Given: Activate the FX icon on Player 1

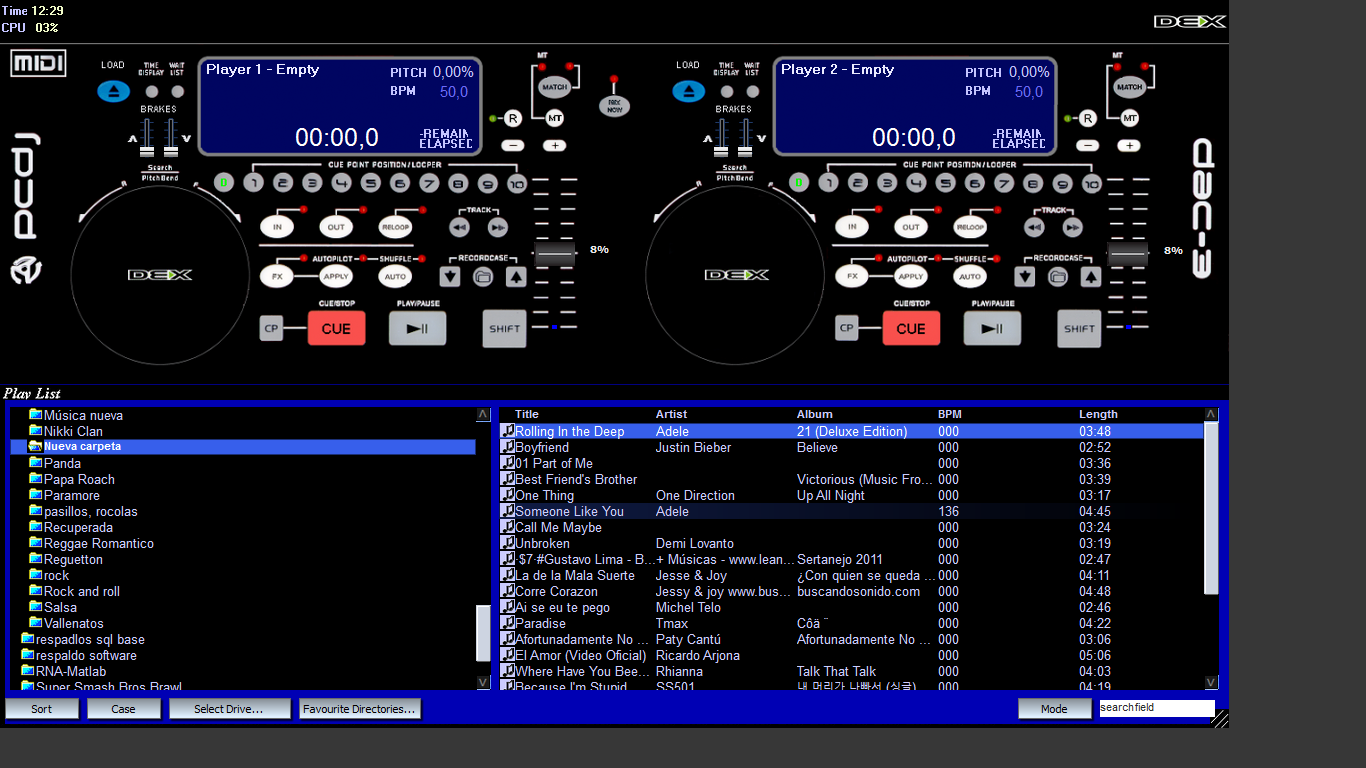Looking at the screenshot, I should click(x=276, y=275).
